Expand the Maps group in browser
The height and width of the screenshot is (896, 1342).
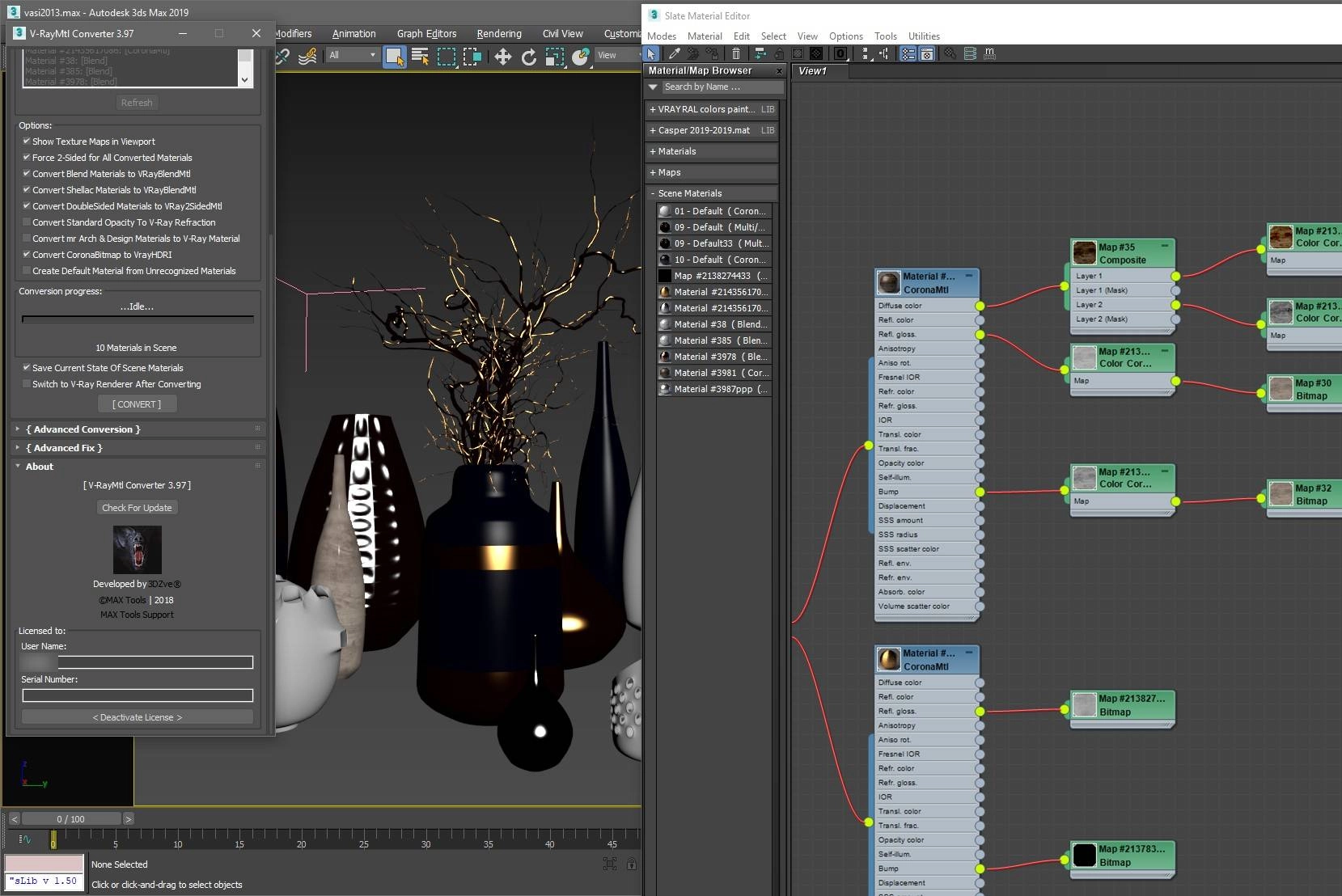pos(713,172)
